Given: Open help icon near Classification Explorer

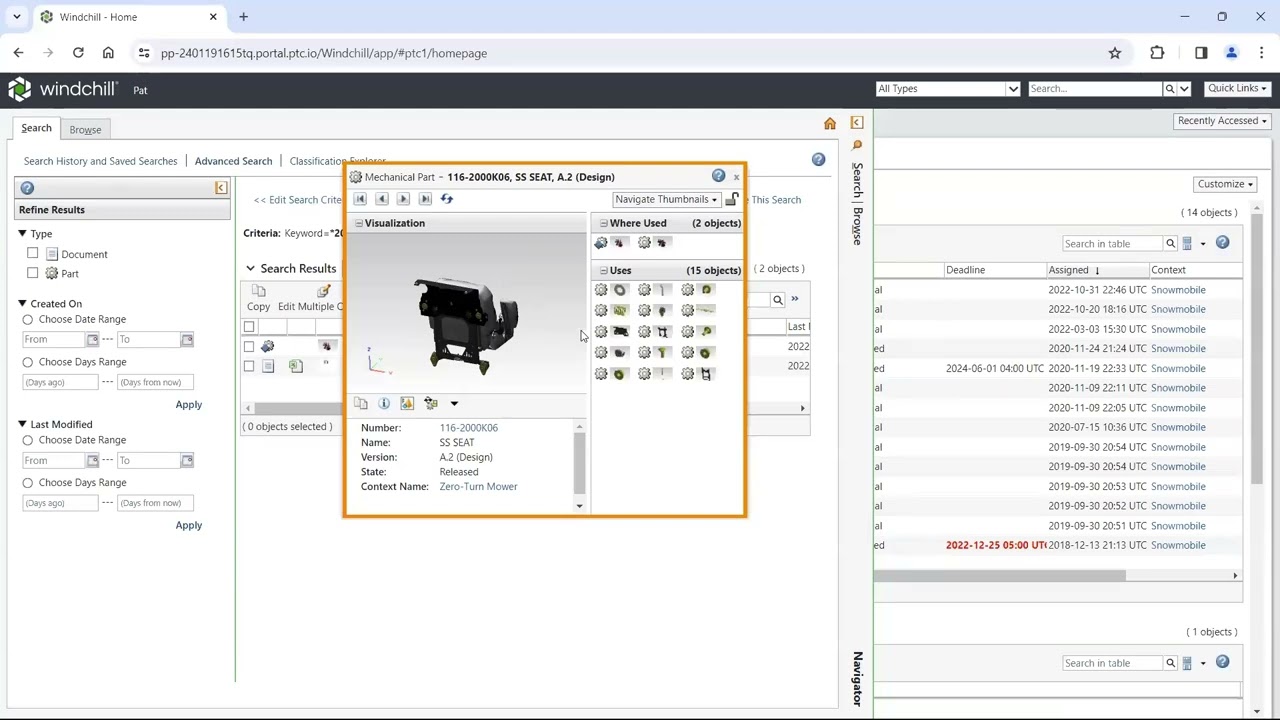Looking at the screenshot, I should 818,160.
